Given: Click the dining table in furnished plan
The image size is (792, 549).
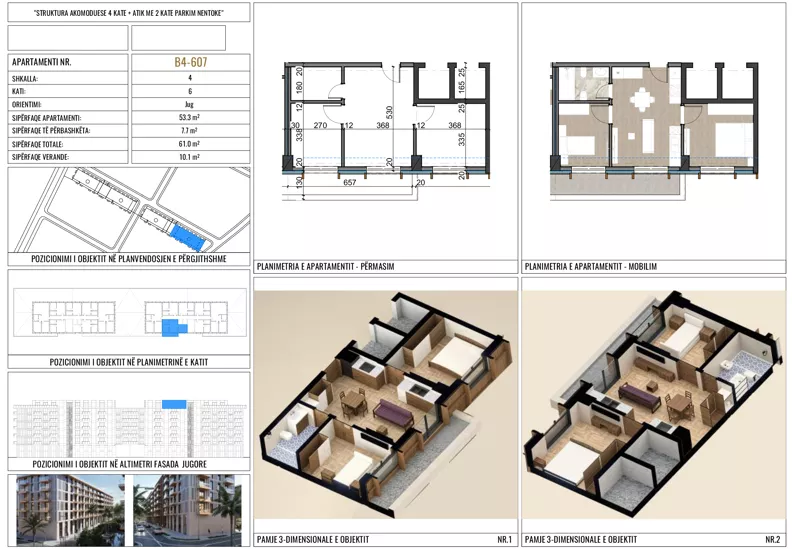Looking at the screenshot, I should 642,99.
